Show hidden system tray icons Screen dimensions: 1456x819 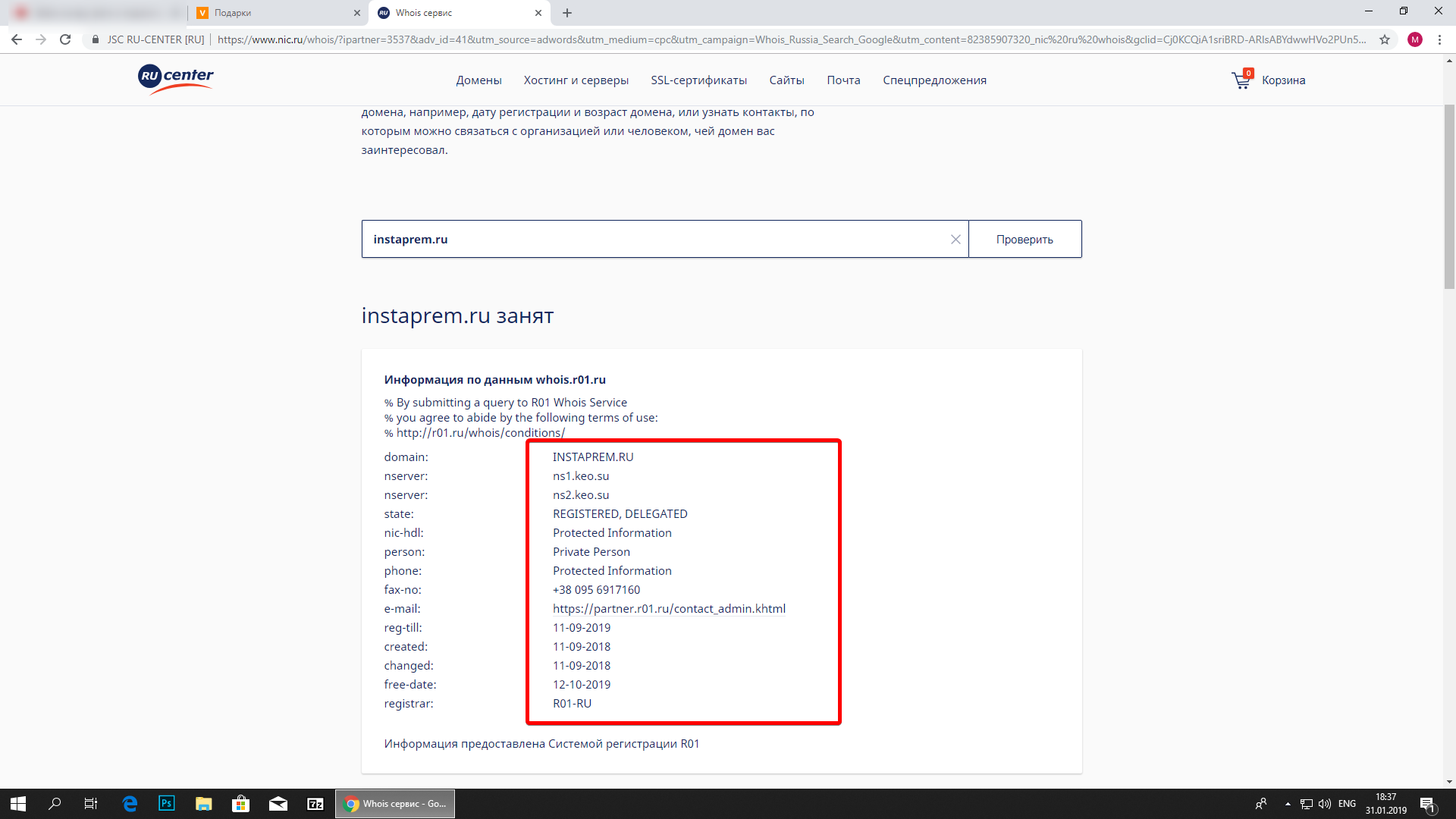point(1288,804)
